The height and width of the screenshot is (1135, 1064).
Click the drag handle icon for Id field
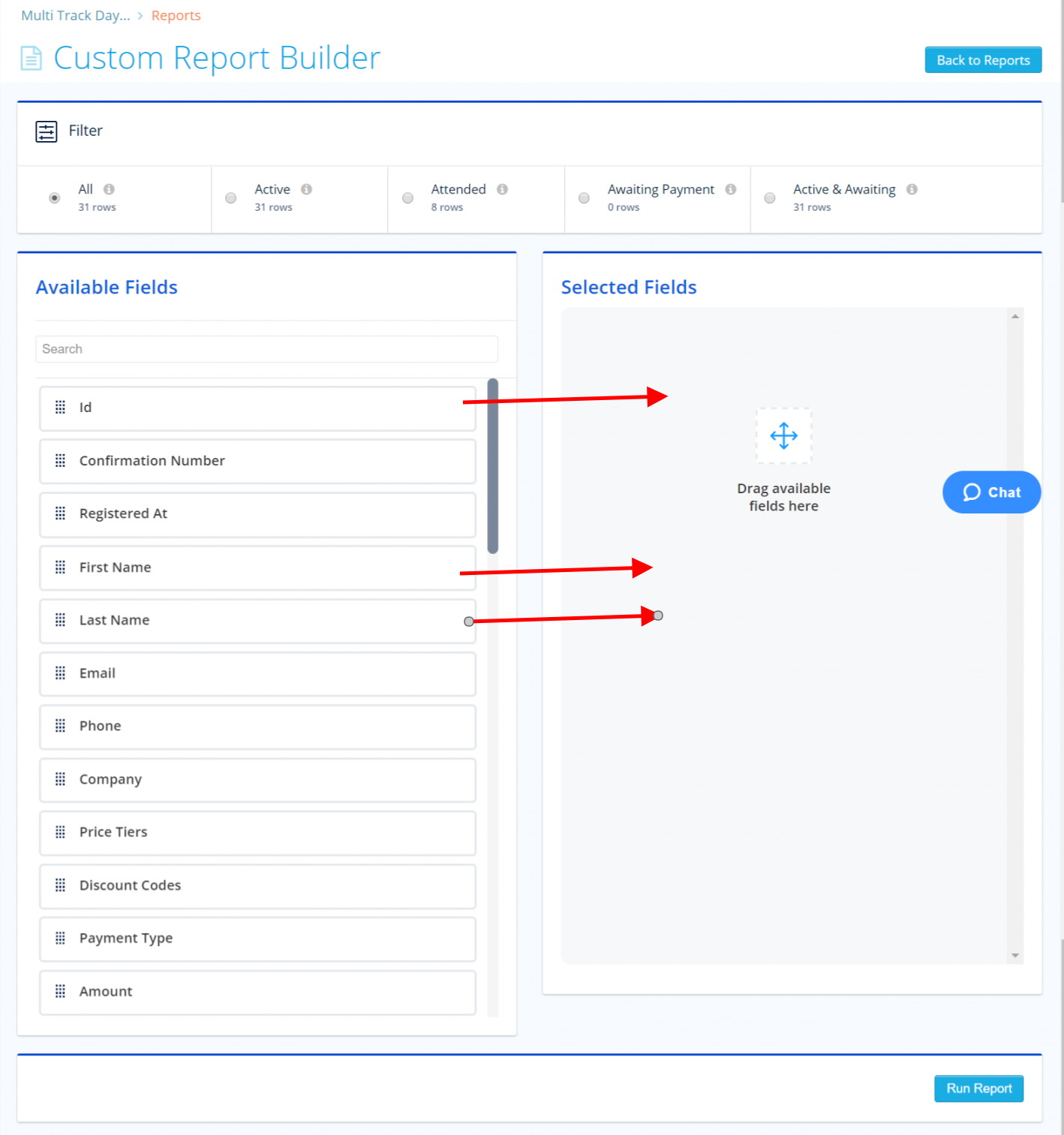[60, 408]
